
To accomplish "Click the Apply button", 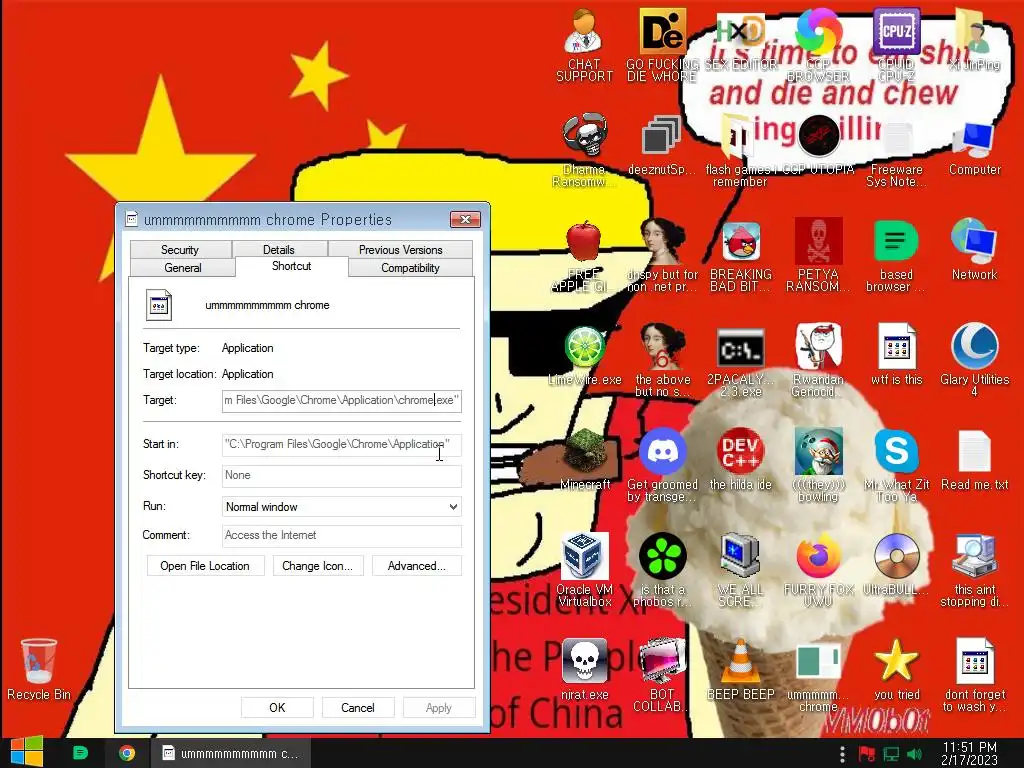I will point(439,708).
